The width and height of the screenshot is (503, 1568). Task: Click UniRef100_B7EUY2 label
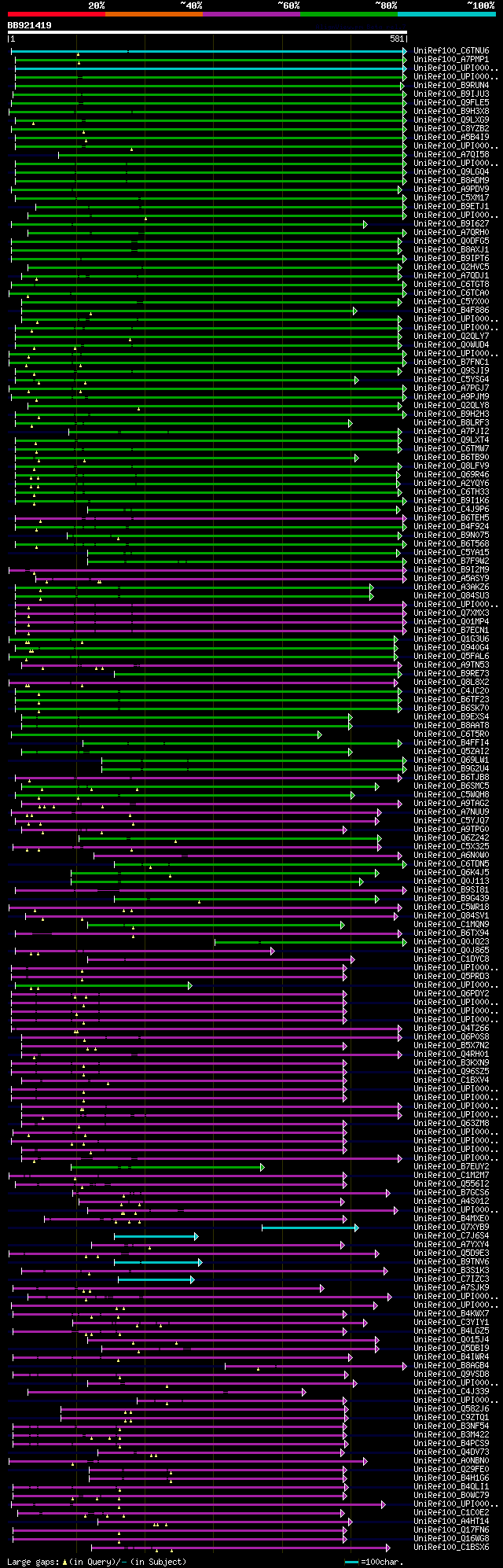pos(451,1167)
